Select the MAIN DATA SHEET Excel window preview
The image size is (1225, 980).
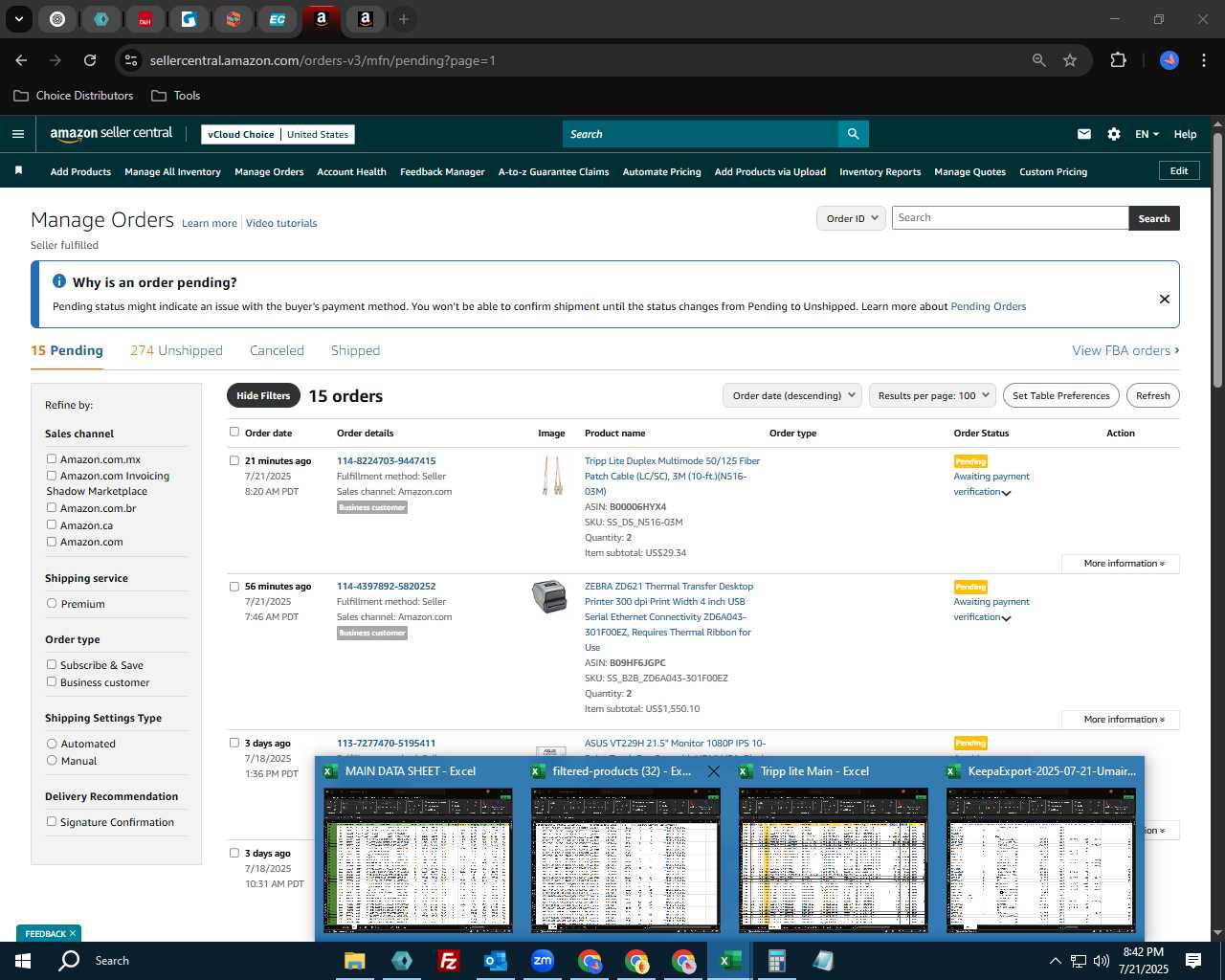click(418, 848)
